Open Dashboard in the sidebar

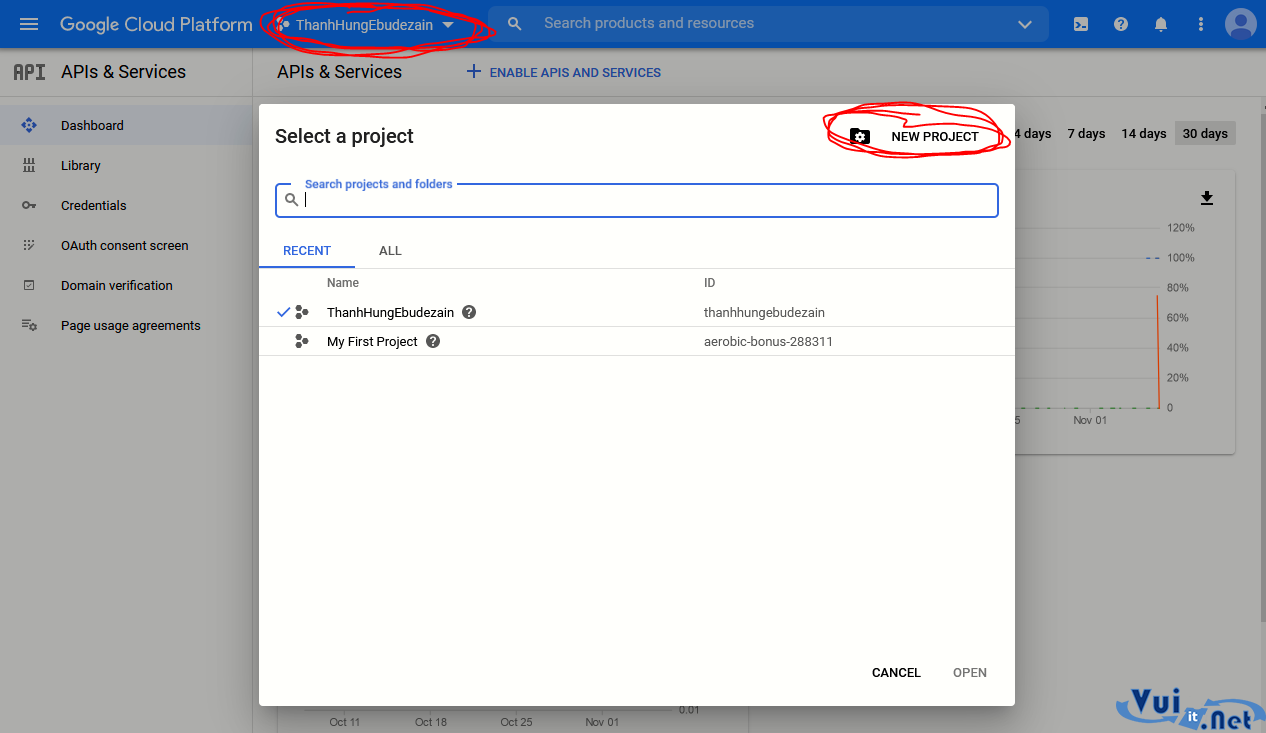pos(126,125)
